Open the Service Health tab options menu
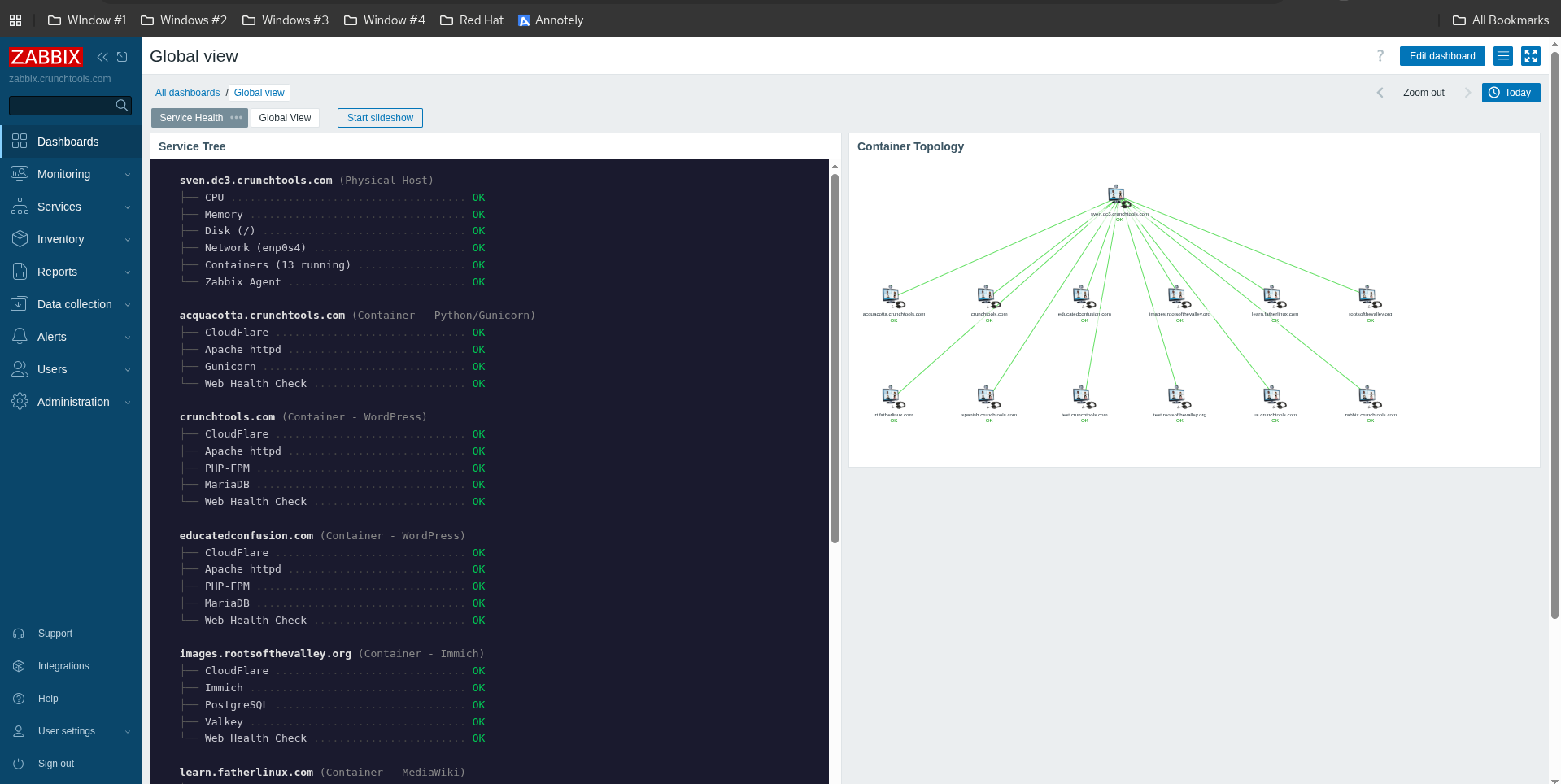1561x784 pixels. 236,118
